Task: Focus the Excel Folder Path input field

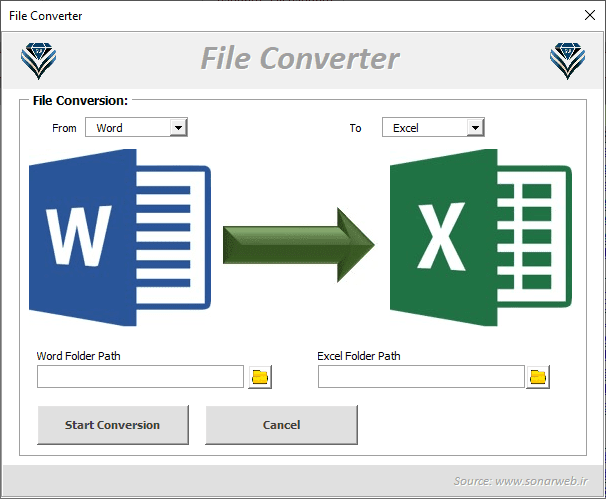Action: tap(421, 376)
